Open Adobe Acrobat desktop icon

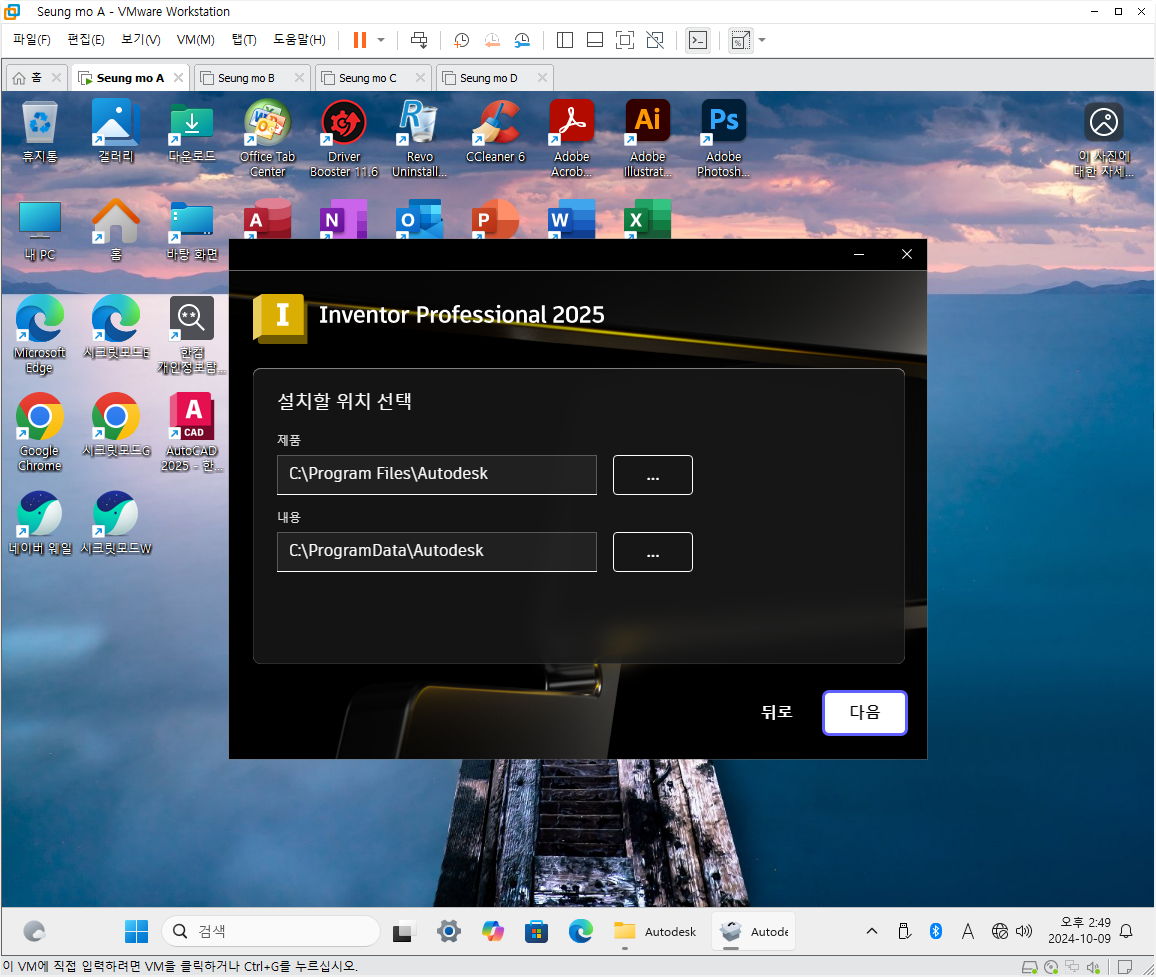571,139
